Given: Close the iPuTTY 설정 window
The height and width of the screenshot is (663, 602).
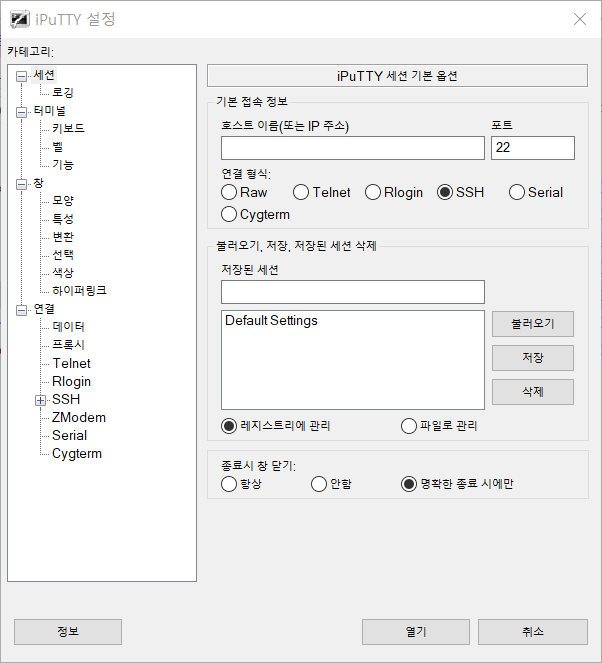Looking at the screenshot, I should 580,19.
